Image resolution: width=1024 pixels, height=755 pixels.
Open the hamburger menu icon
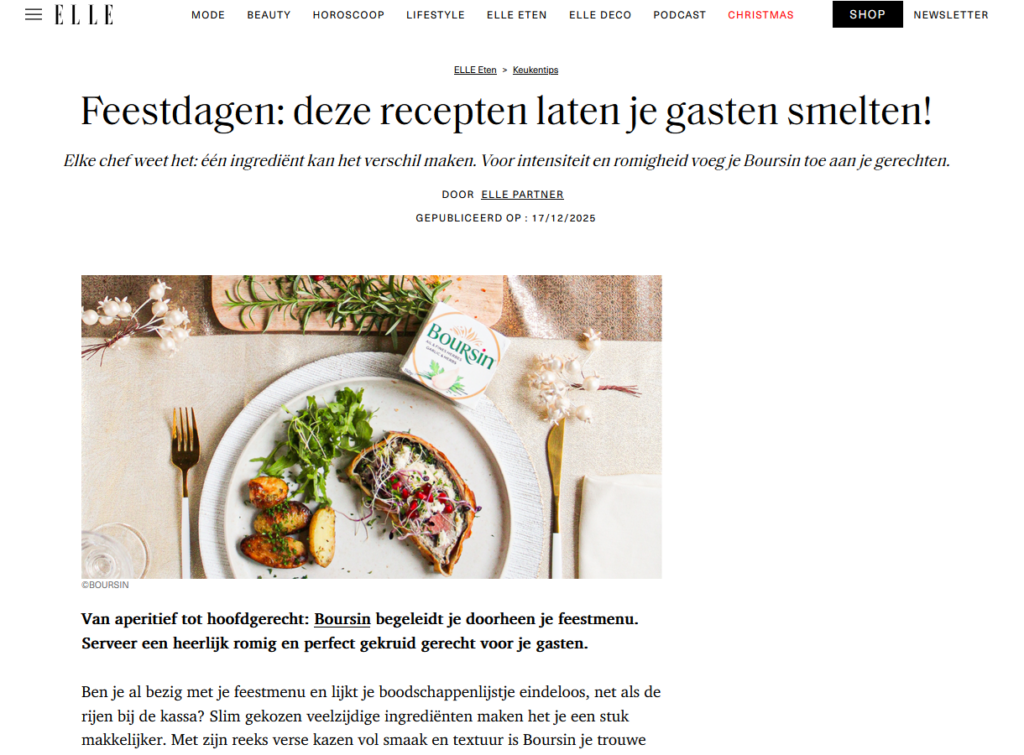pyautogui.click(x=33, y=14)
